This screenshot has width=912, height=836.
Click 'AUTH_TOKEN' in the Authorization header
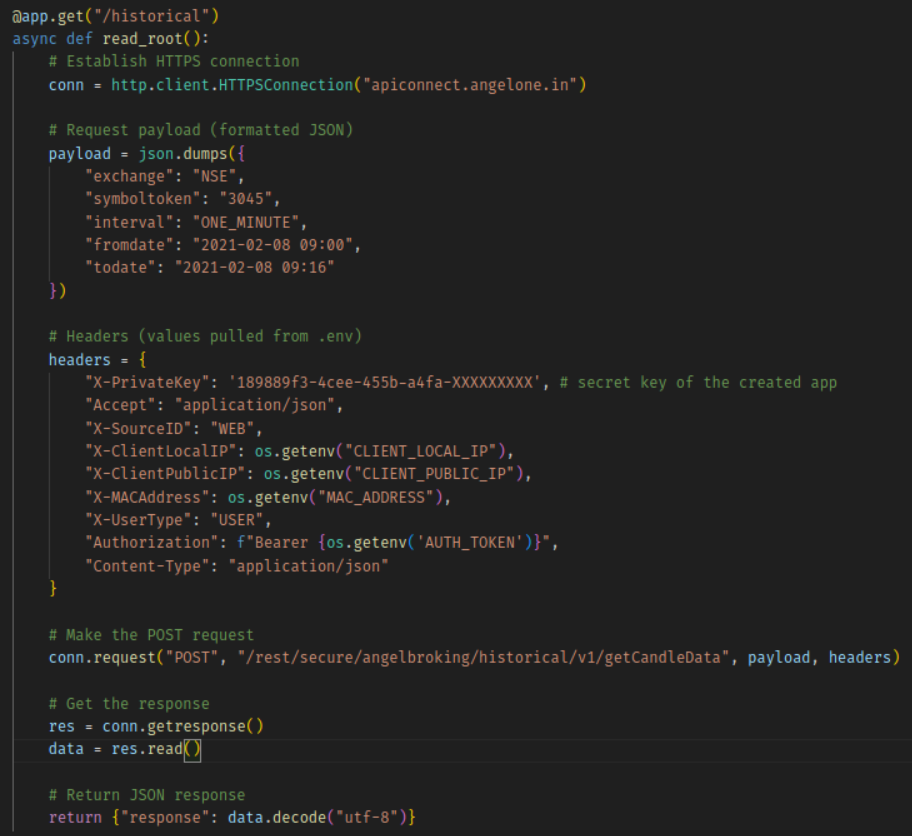pyautogui.click(x=469, y=543)
